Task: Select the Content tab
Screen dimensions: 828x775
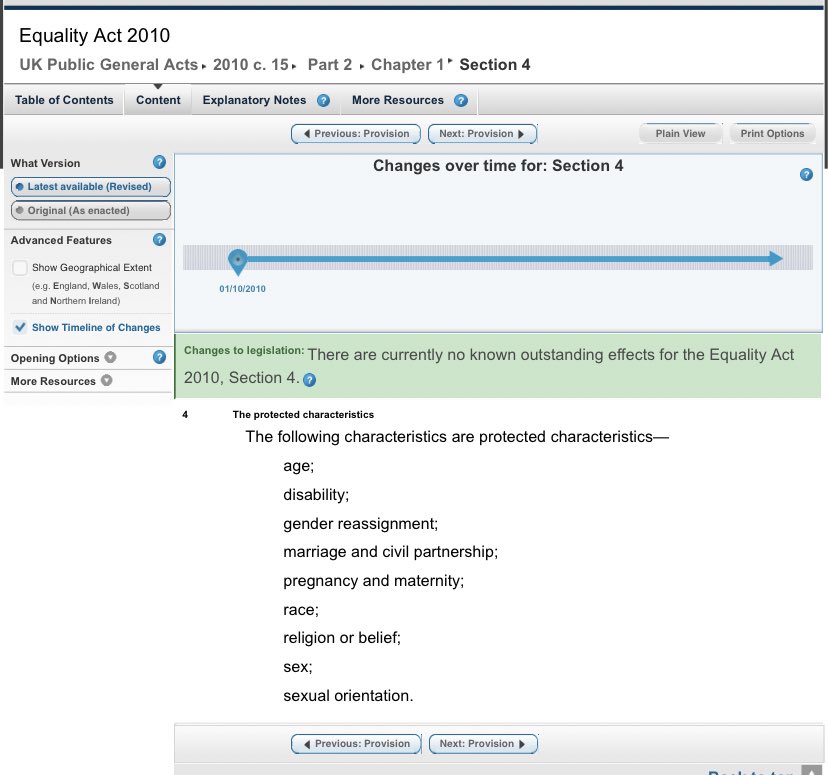Action: [x=158, y=100]
